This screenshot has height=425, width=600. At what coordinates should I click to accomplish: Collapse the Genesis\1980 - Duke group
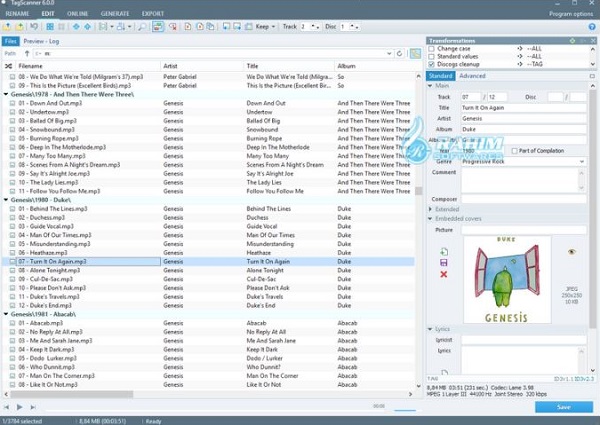[x=5, y=198]
